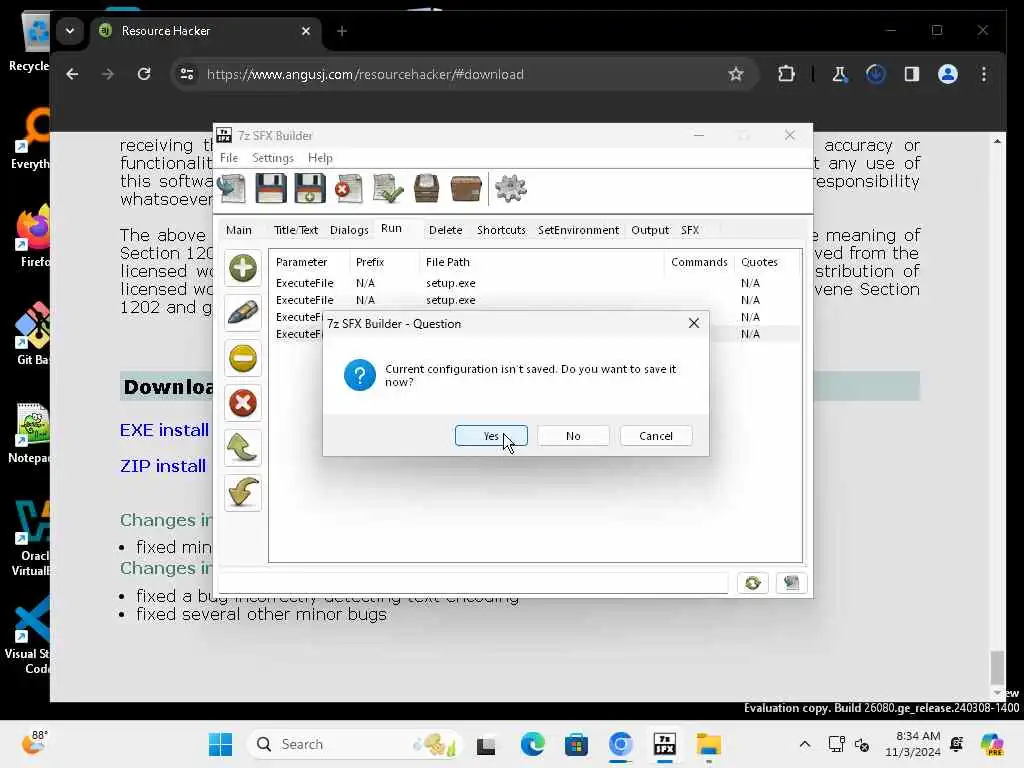Click the save-as floppy icon with plus
The width and height of the screenshot is (1024, 768).
(310, 189)
